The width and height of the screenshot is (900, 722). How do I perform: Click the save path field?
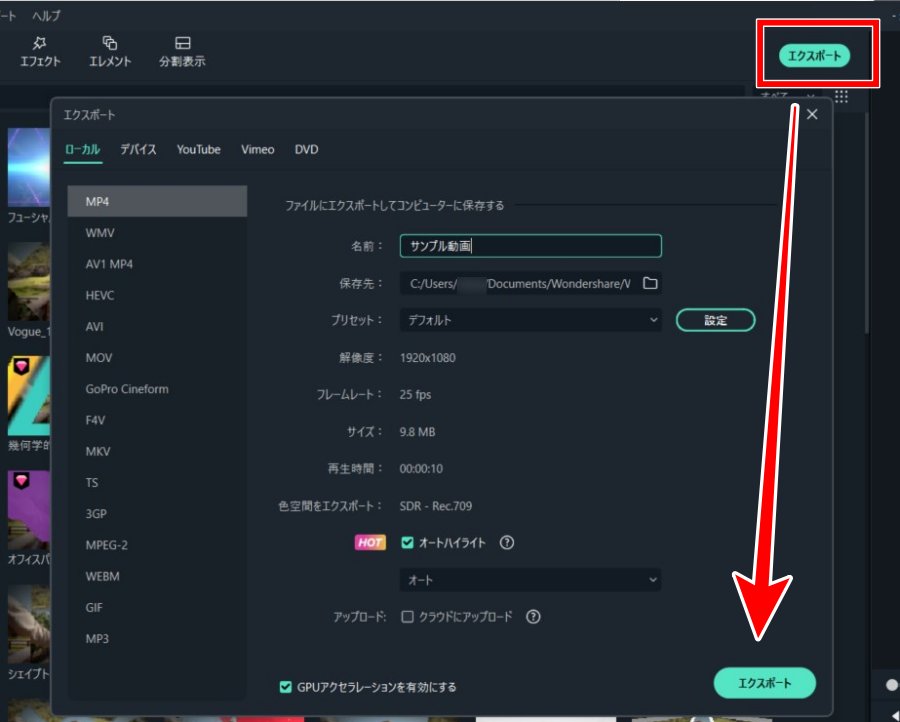520,284
